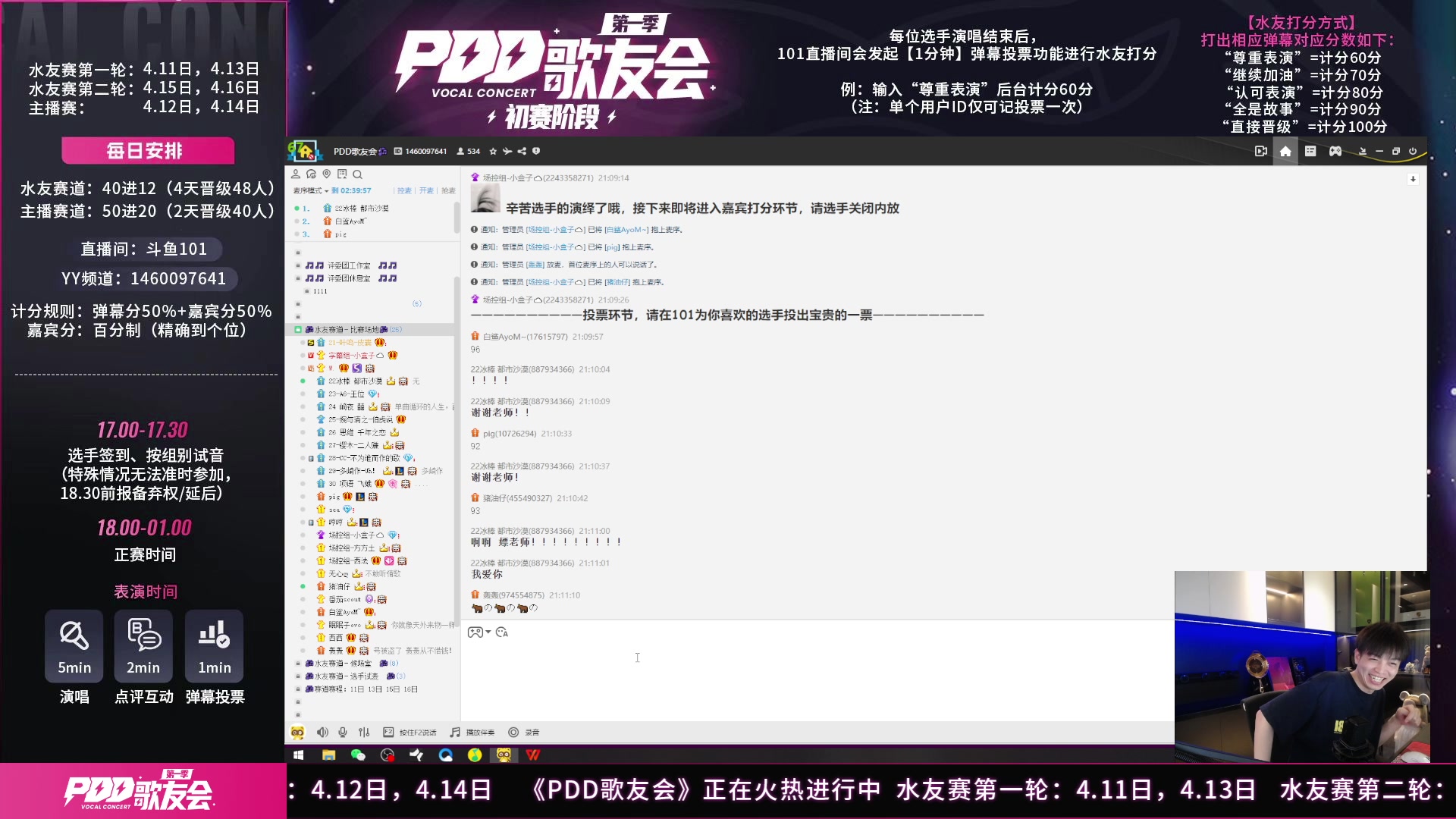
Task: Click the [pig] link in notification
Action: 612,247
